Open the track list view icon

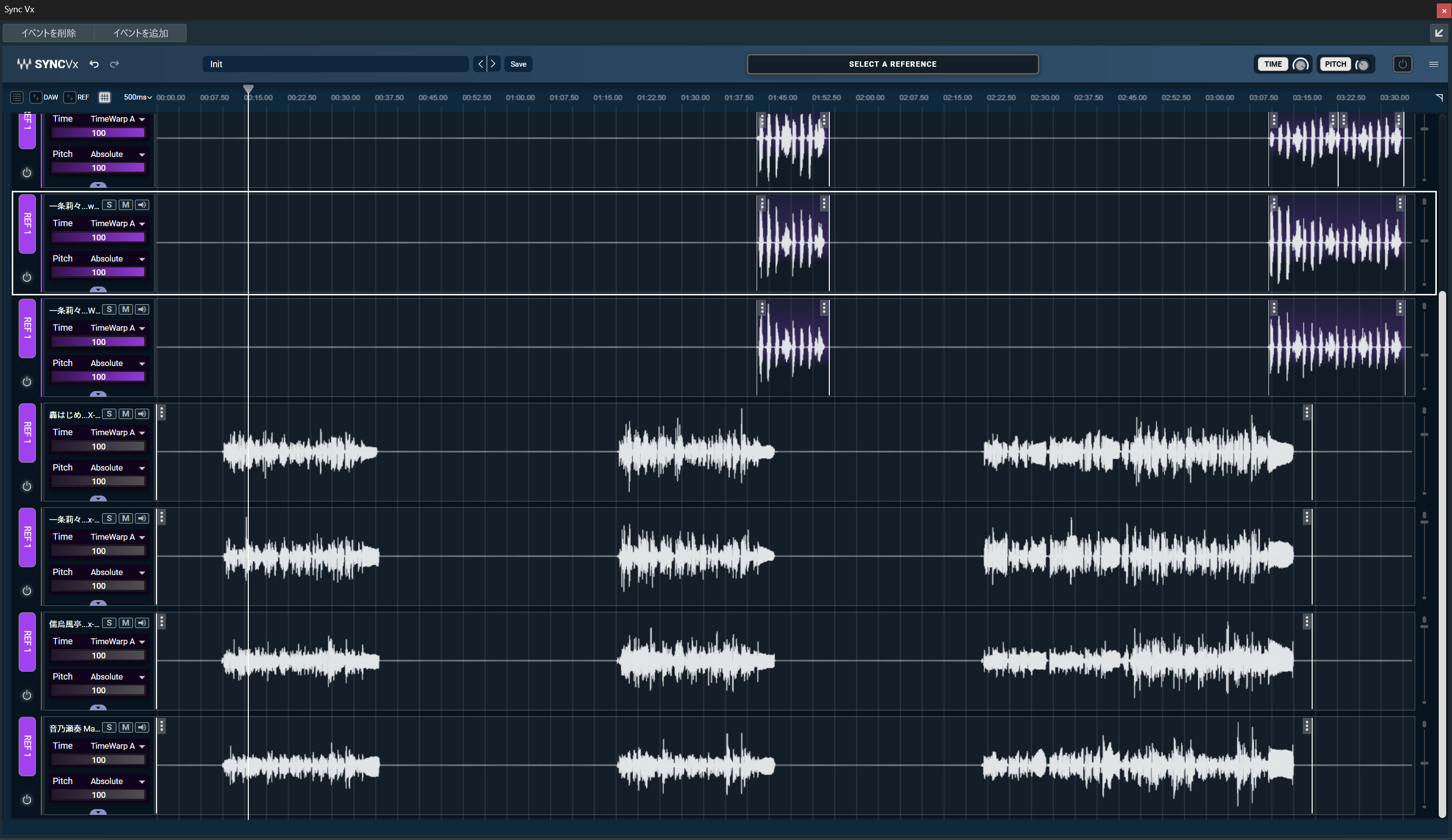(17, 97)
